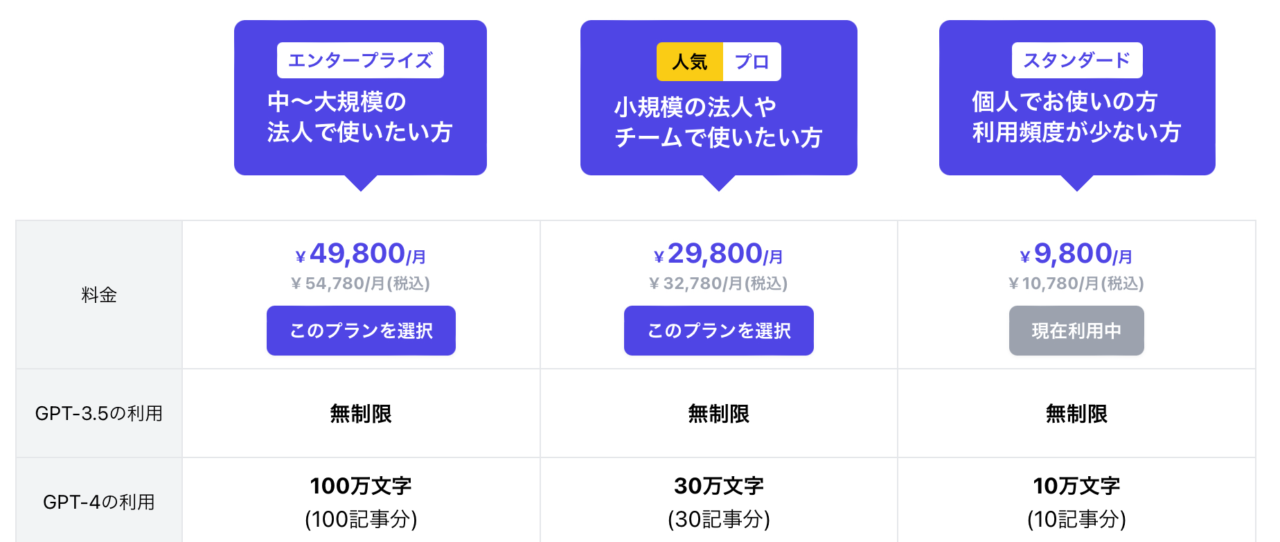The height and width of the screenshot is (542, 1280).
Task: Click the GPT-4の利用 row label
Action: point(99,502)
